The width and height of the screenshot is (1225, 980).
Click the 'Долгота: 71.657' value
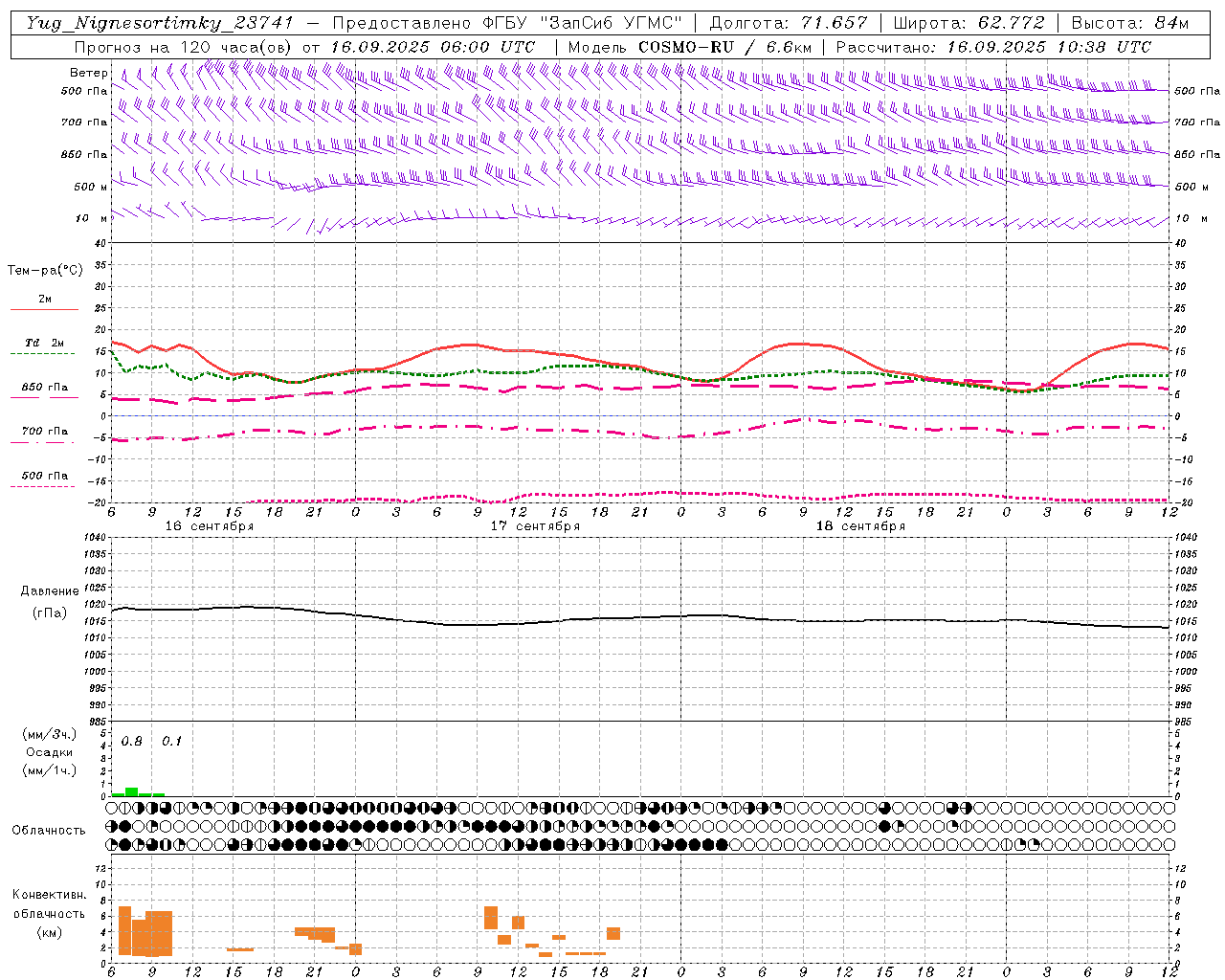coord(789,23)
